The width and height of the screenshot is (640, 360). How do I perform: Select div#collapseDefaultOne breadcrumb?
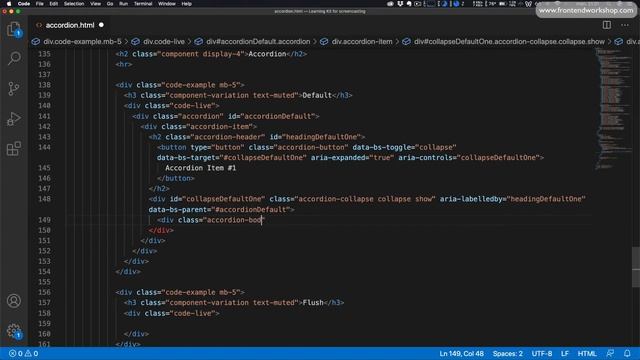click(509, 42)
